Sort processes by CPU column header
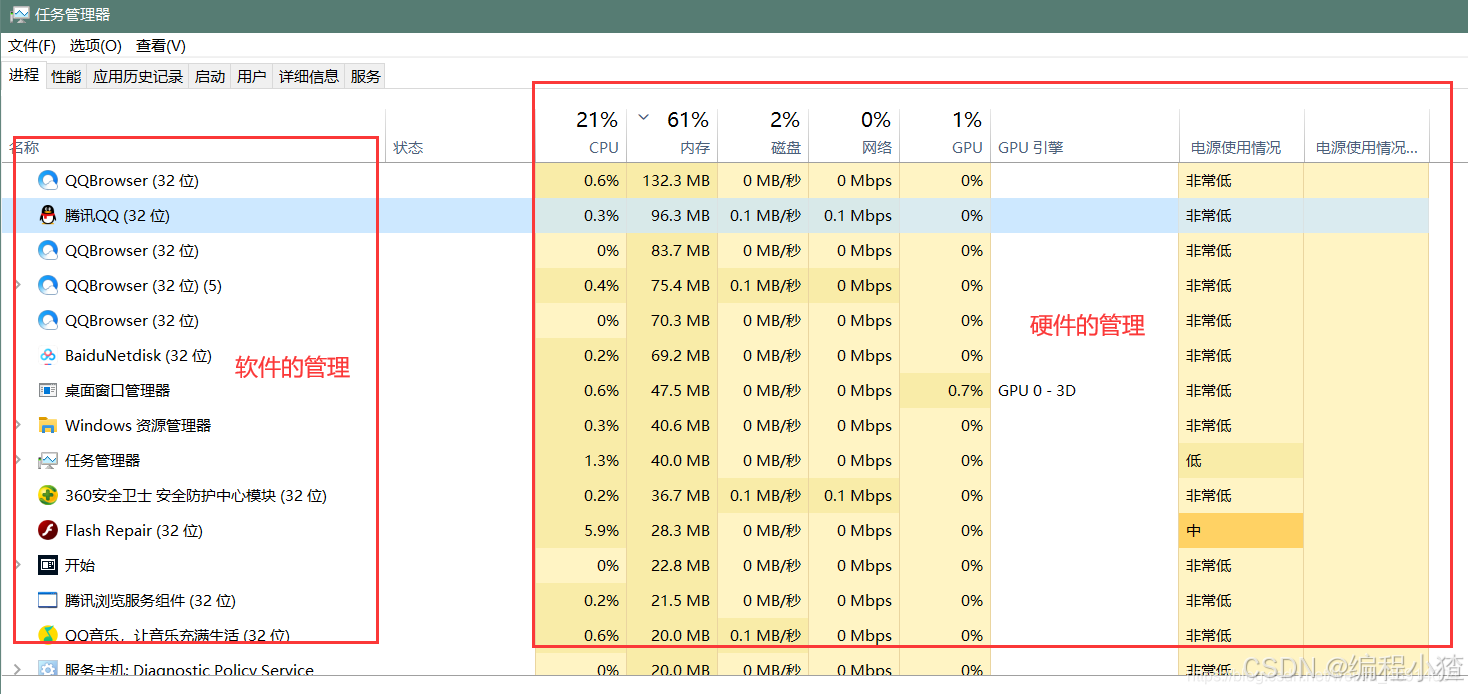Image resolution: width=1468 pixels, height=694 pixels. [x=581, y=135]
